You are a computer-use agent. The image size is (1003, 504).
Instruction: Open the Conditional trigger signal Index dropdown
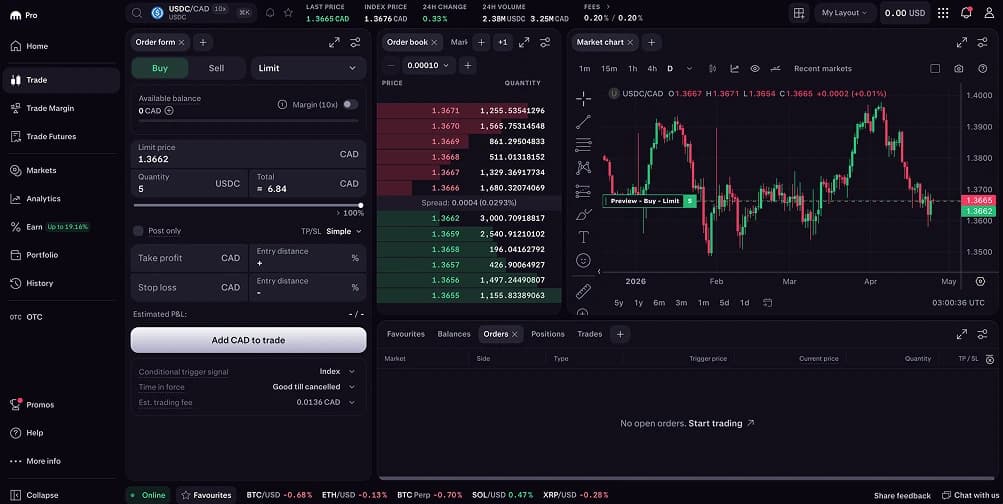click(x=337, y=371)
